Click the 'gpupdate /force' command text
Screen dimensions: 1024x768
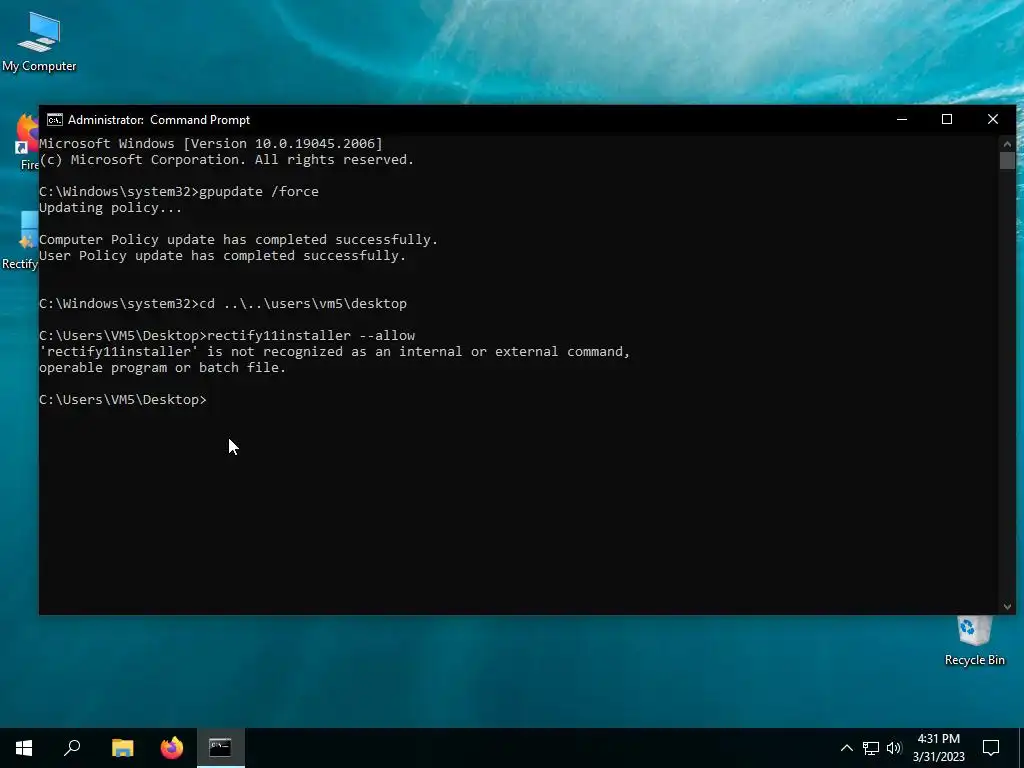pos(259,191)
